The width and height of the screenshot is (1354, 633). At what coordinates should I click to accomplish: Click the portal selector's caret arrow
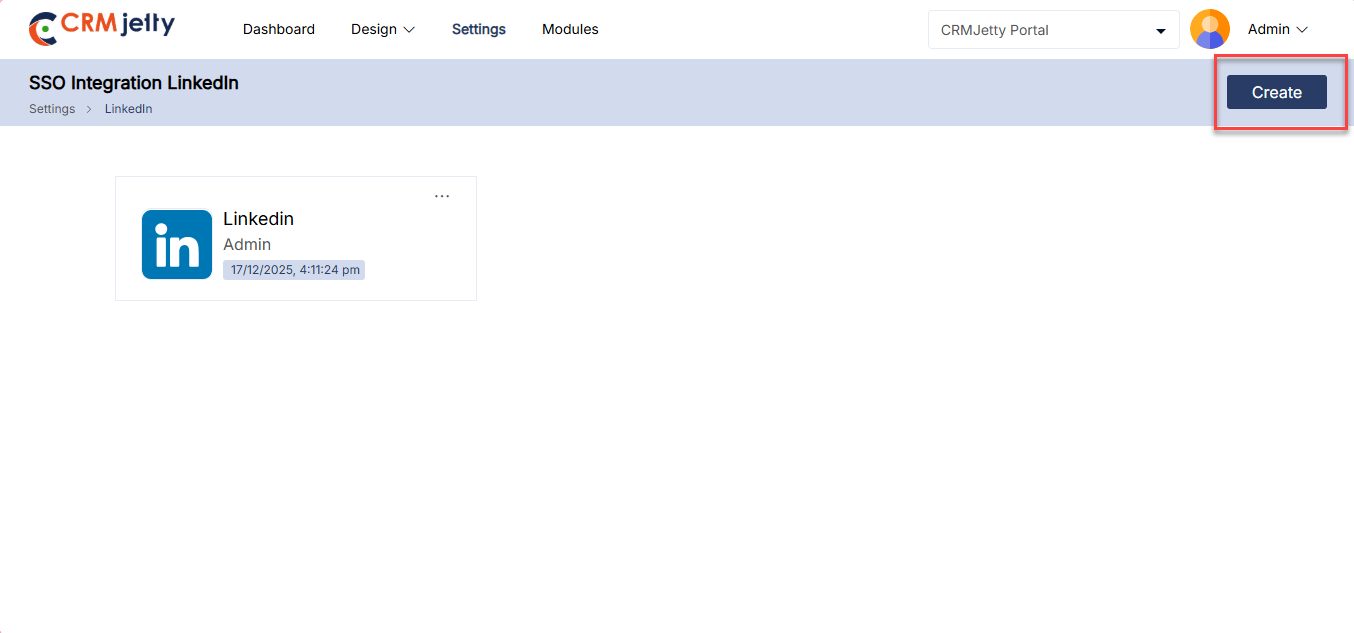click(1161, 31)
